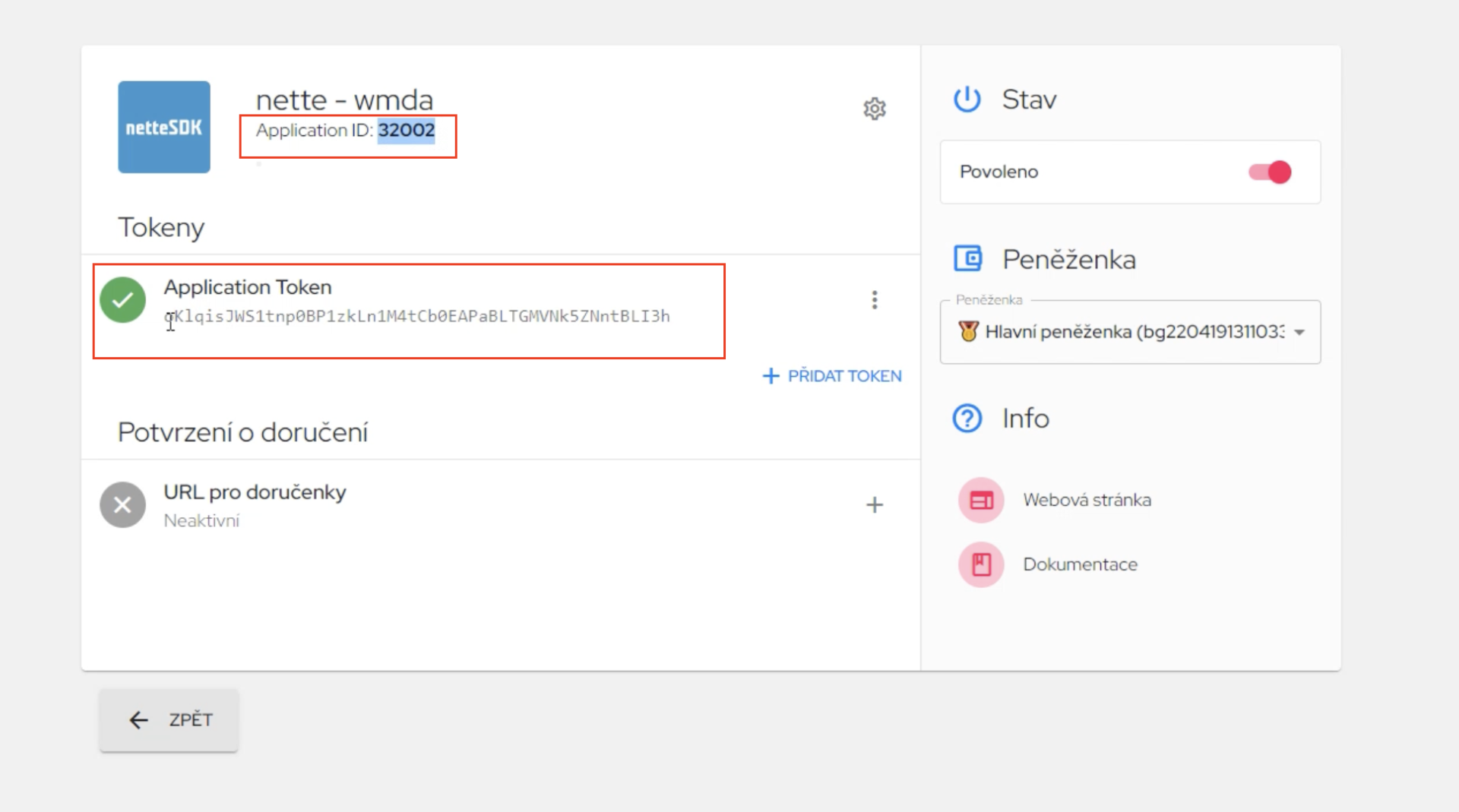The width and height of the screenshot is (1459, 812).
Task: Open the Application Token three-dot menu
Action: (x=875, y=300)
